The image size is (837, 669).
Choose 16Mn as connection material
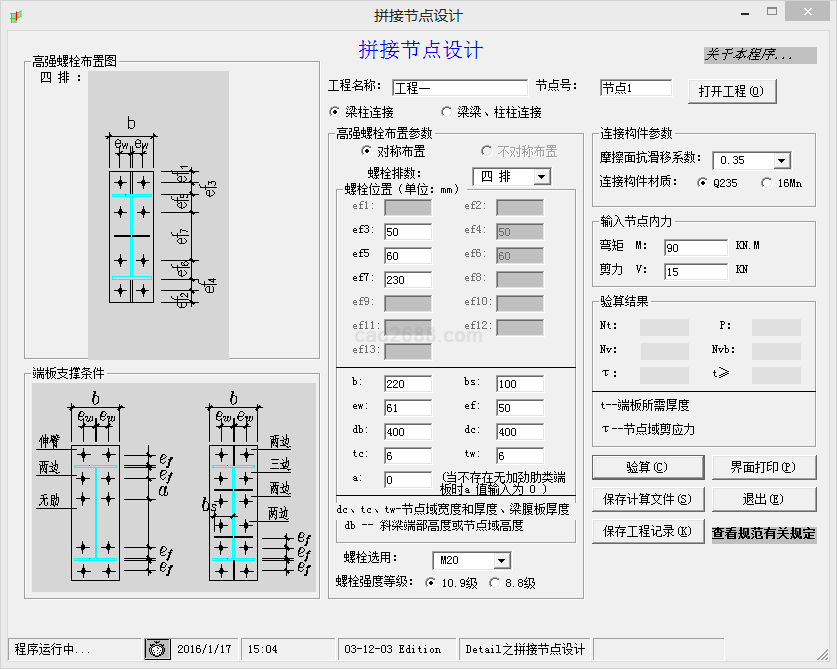[766, 183]
